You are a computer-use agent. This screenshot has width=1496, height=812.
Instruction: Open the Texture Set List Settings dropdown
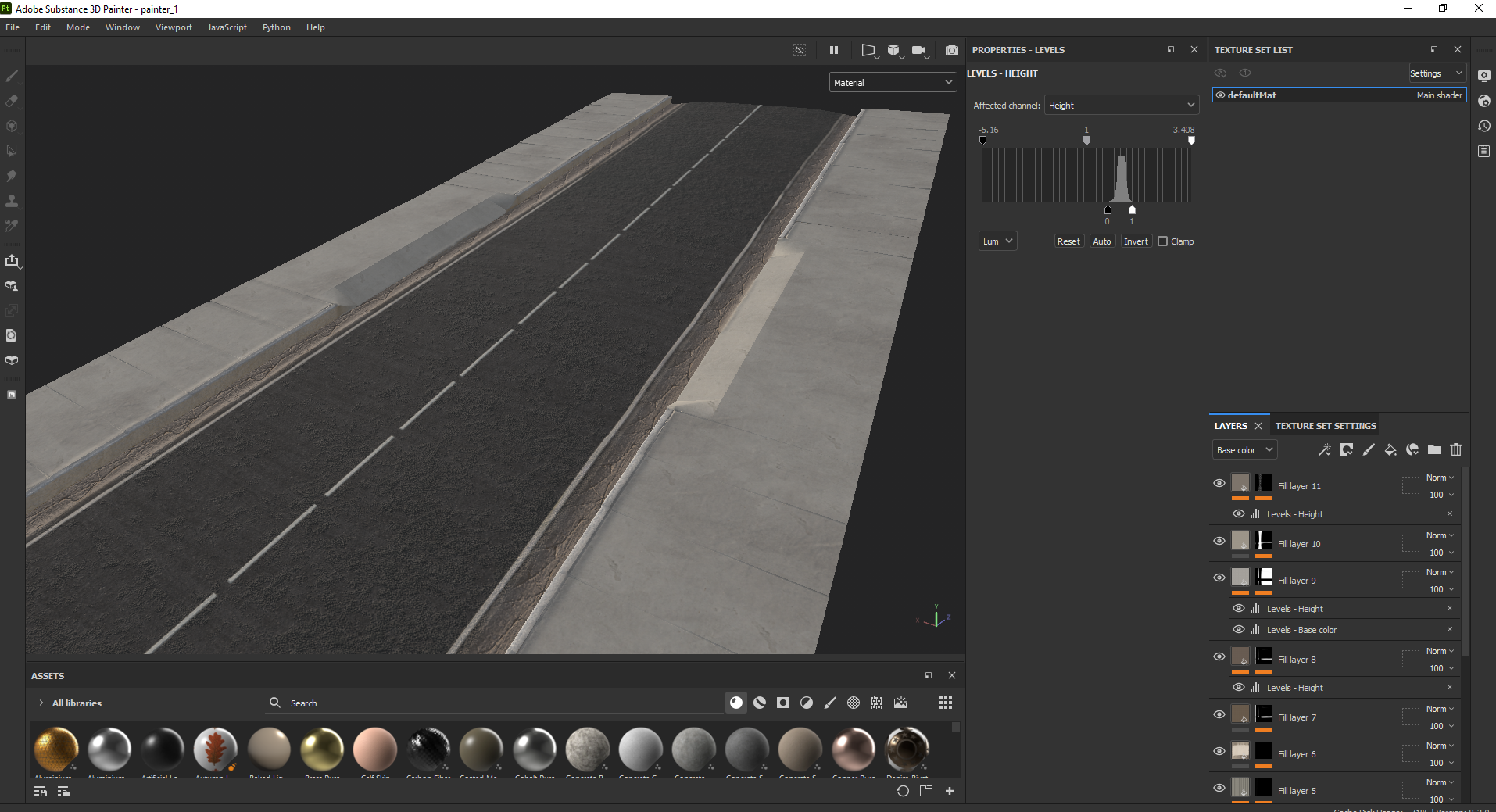click(x=1437, y=73)
